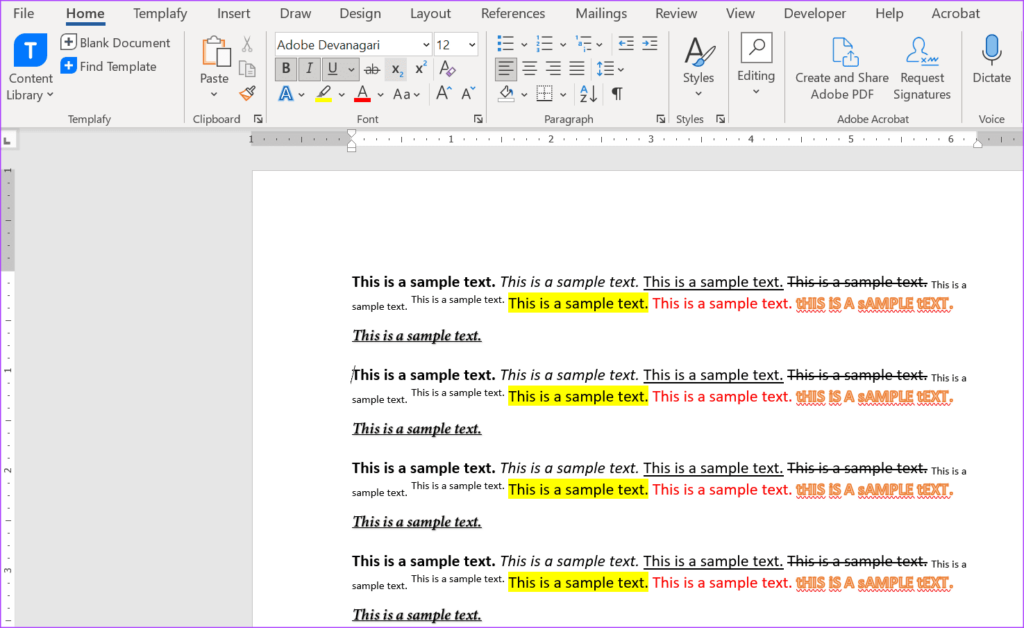The height and width of the screenshot is (628, 1024).
Task: Toggle Align Left paragraph button
Action: pyautogui.click(x=505, y=69)
